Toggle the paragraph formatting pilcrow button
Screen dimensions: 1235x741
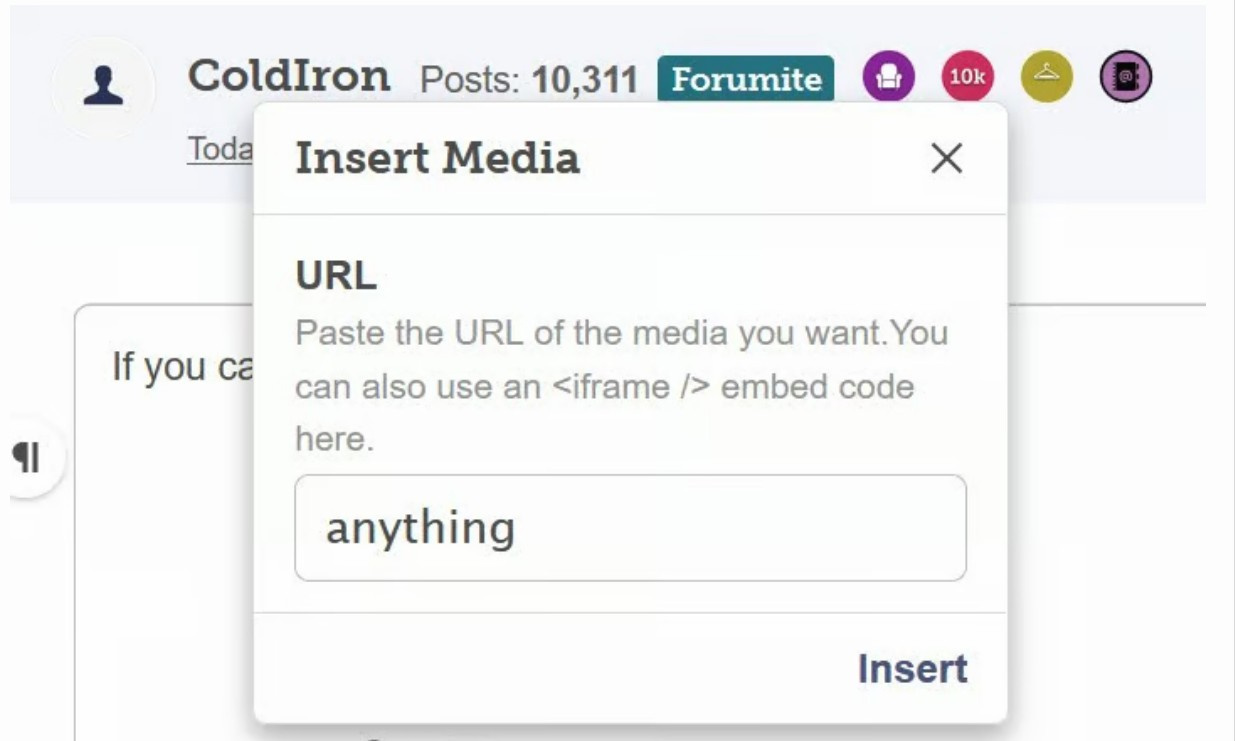(27, 459)
